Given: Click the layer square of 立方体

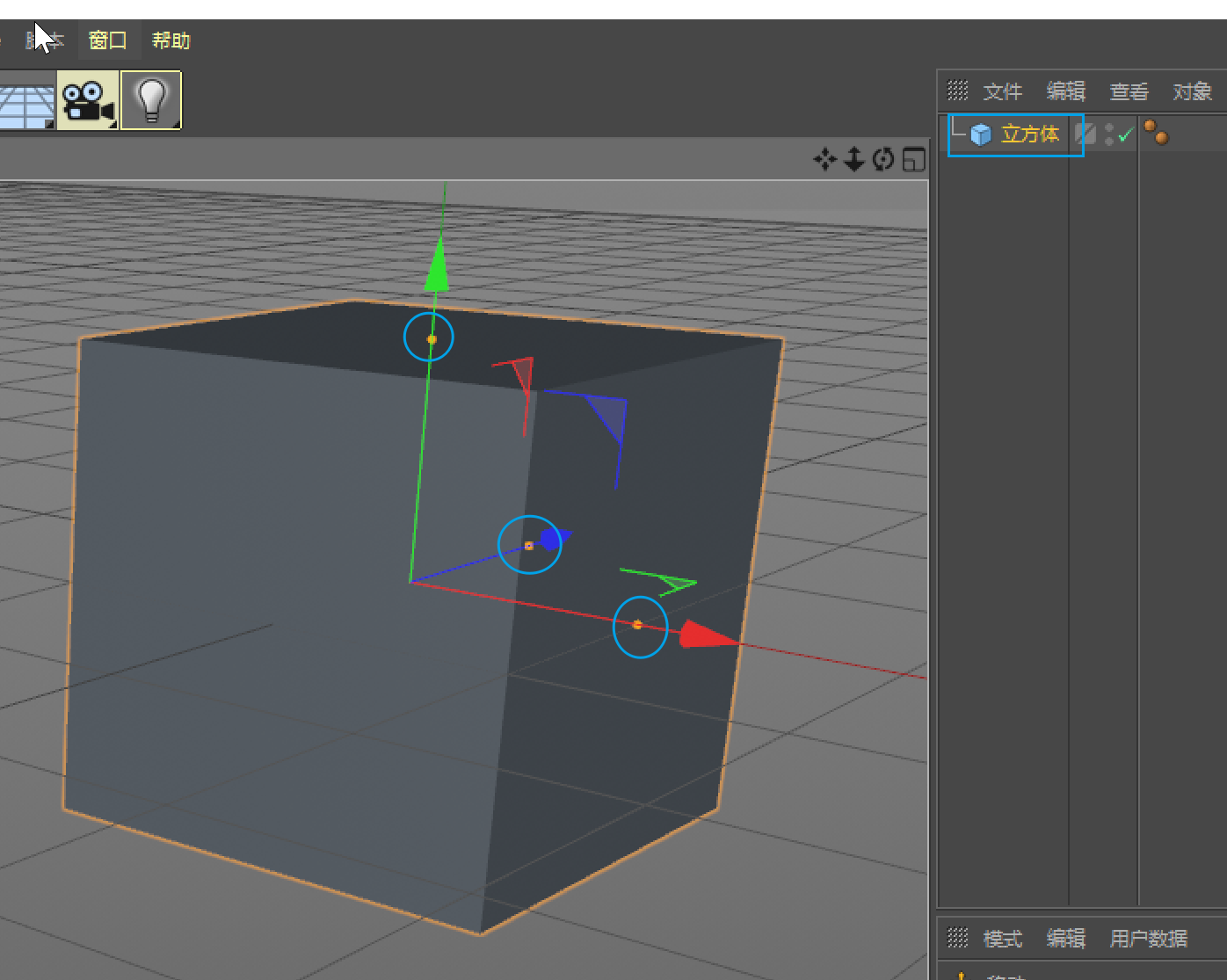Looking at the screenshot, I should tap(1085, 134).
